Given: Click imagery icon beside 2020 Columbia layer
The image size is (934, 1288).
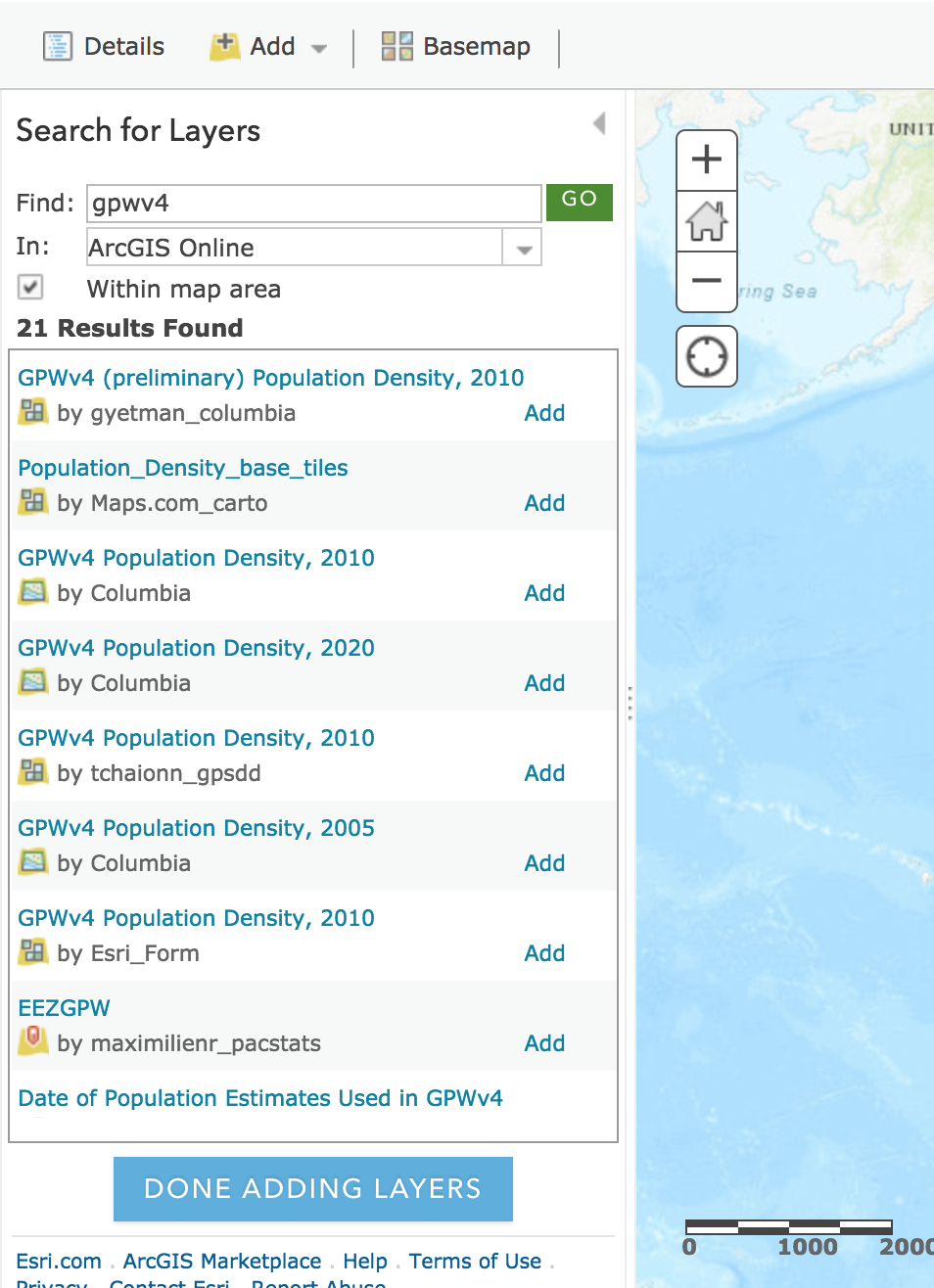Looking at the screenshot, I should click(33, 682).
